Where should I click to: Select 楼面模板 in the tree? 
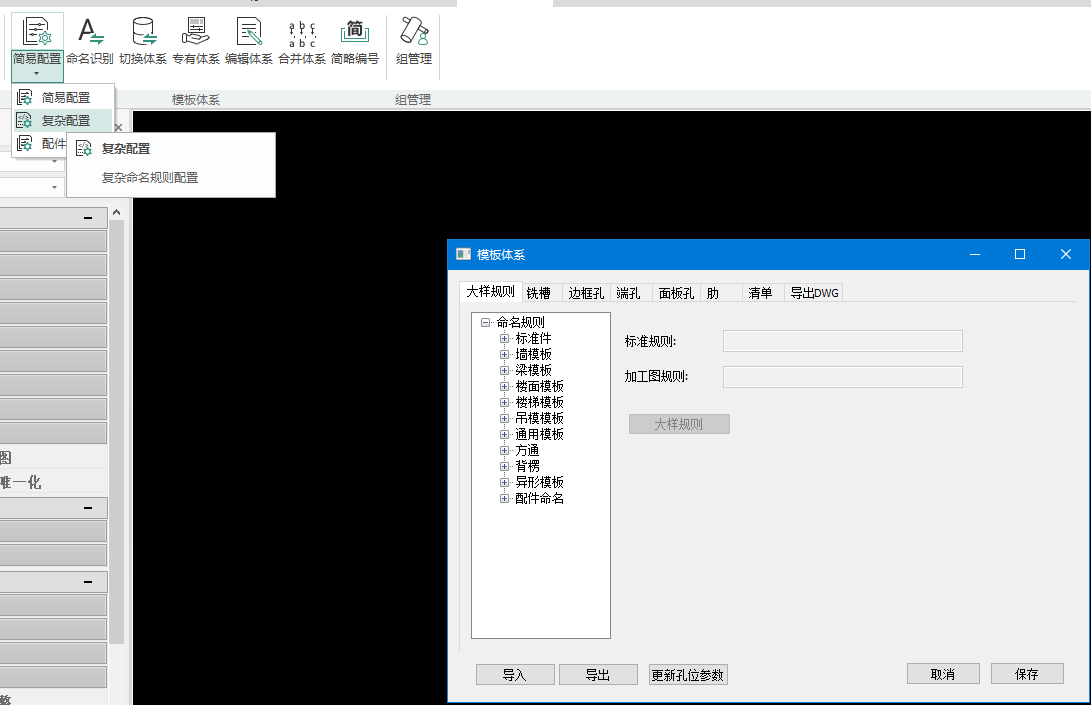(x=539, y=386)
